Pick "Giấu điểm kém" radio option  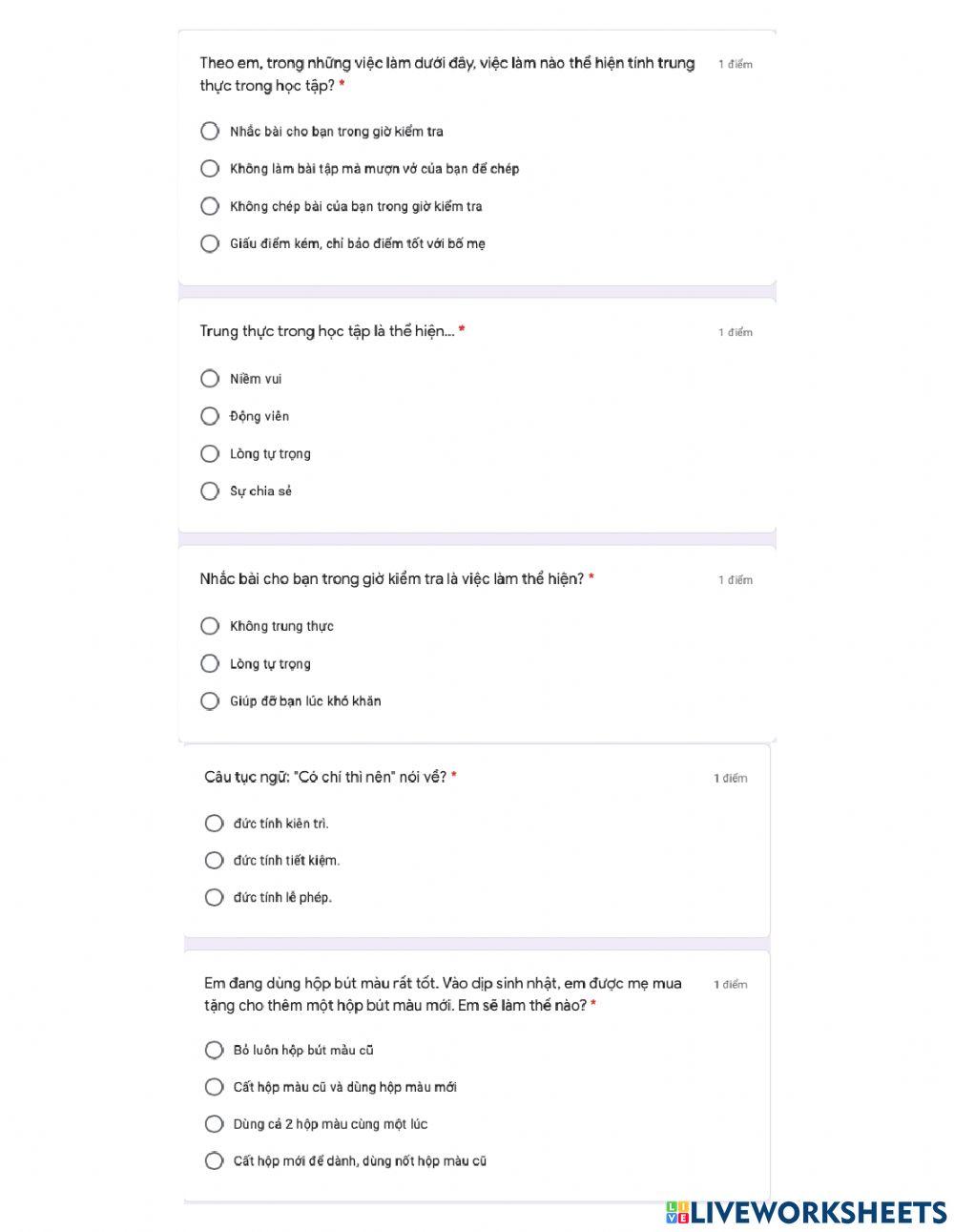(x=210, y=243)
